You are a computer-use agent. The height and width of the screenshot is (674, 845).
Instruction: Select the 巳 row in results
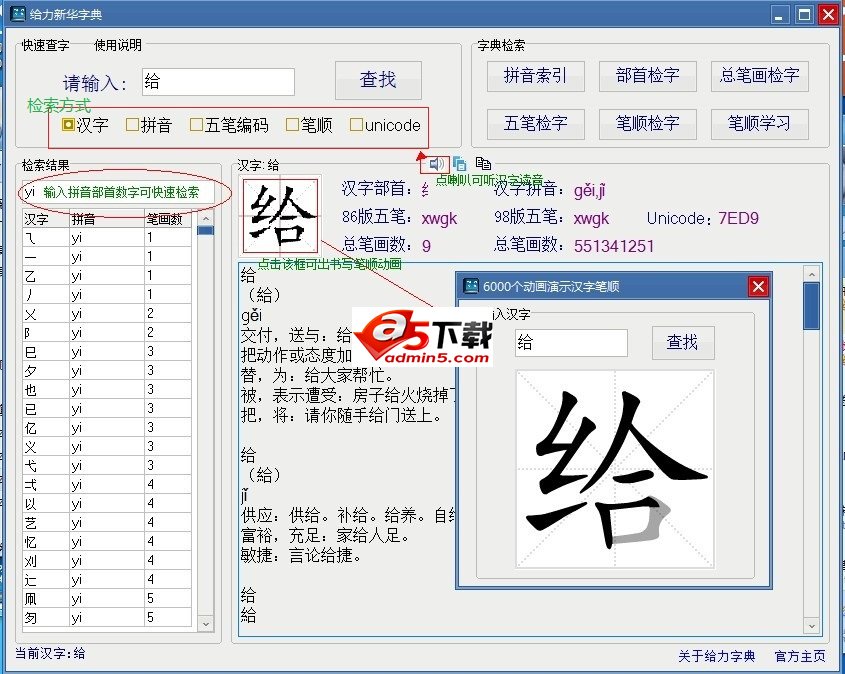tap(107, 352)
